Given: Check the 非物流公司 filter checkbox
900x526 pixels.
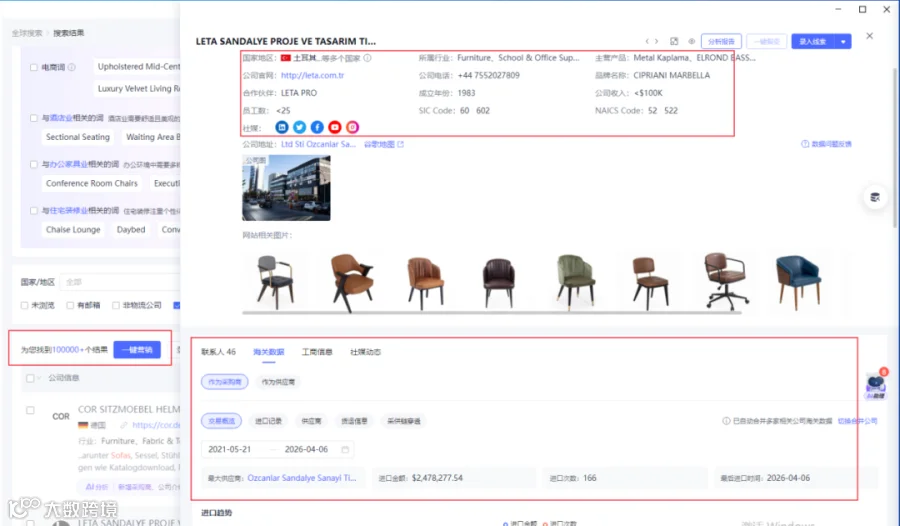Looking at the screenshot, I should click(116, 305).
